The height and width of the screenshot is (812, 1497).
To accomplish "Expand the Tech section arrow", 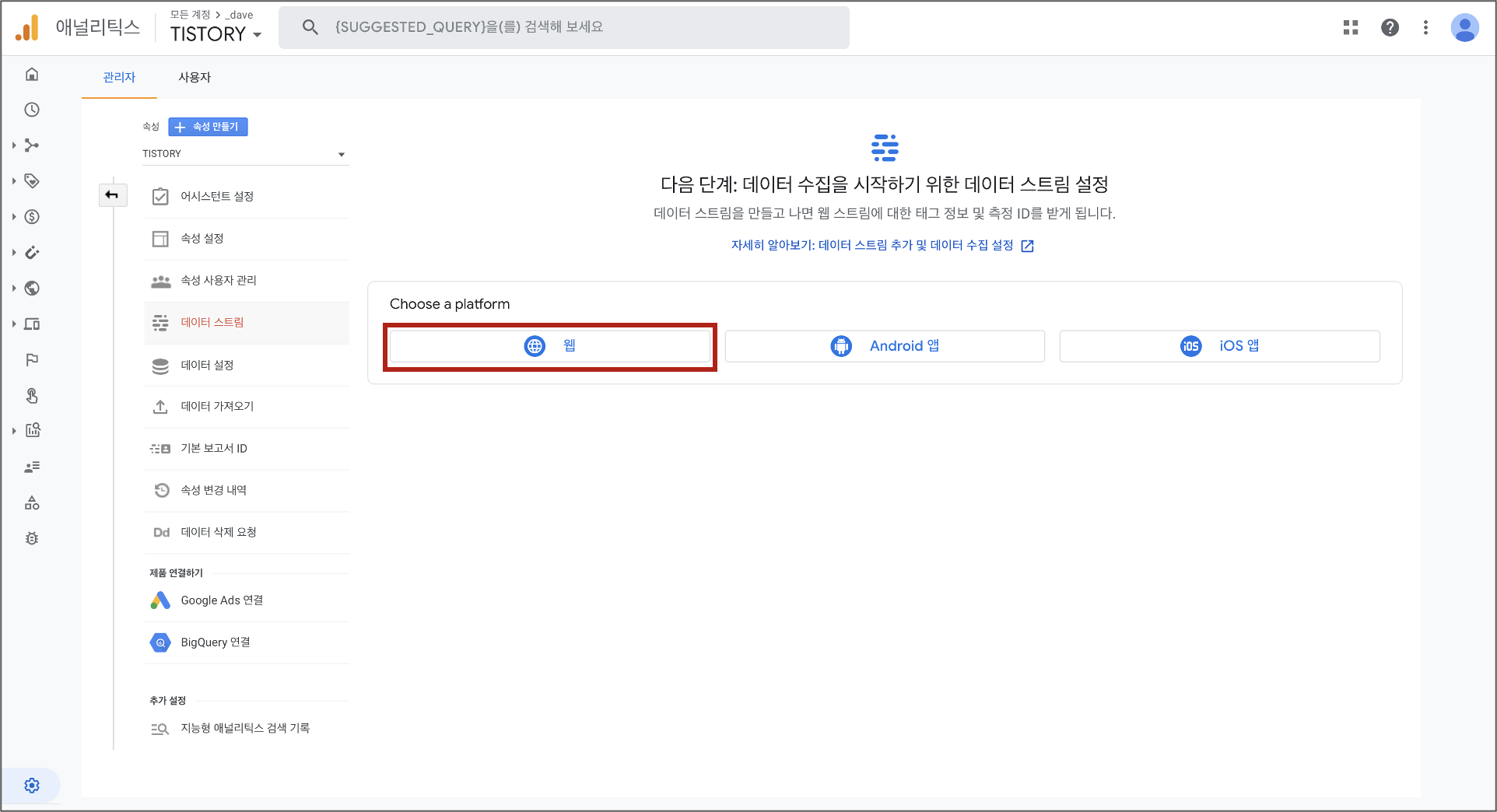I will (x=14, y=324).
